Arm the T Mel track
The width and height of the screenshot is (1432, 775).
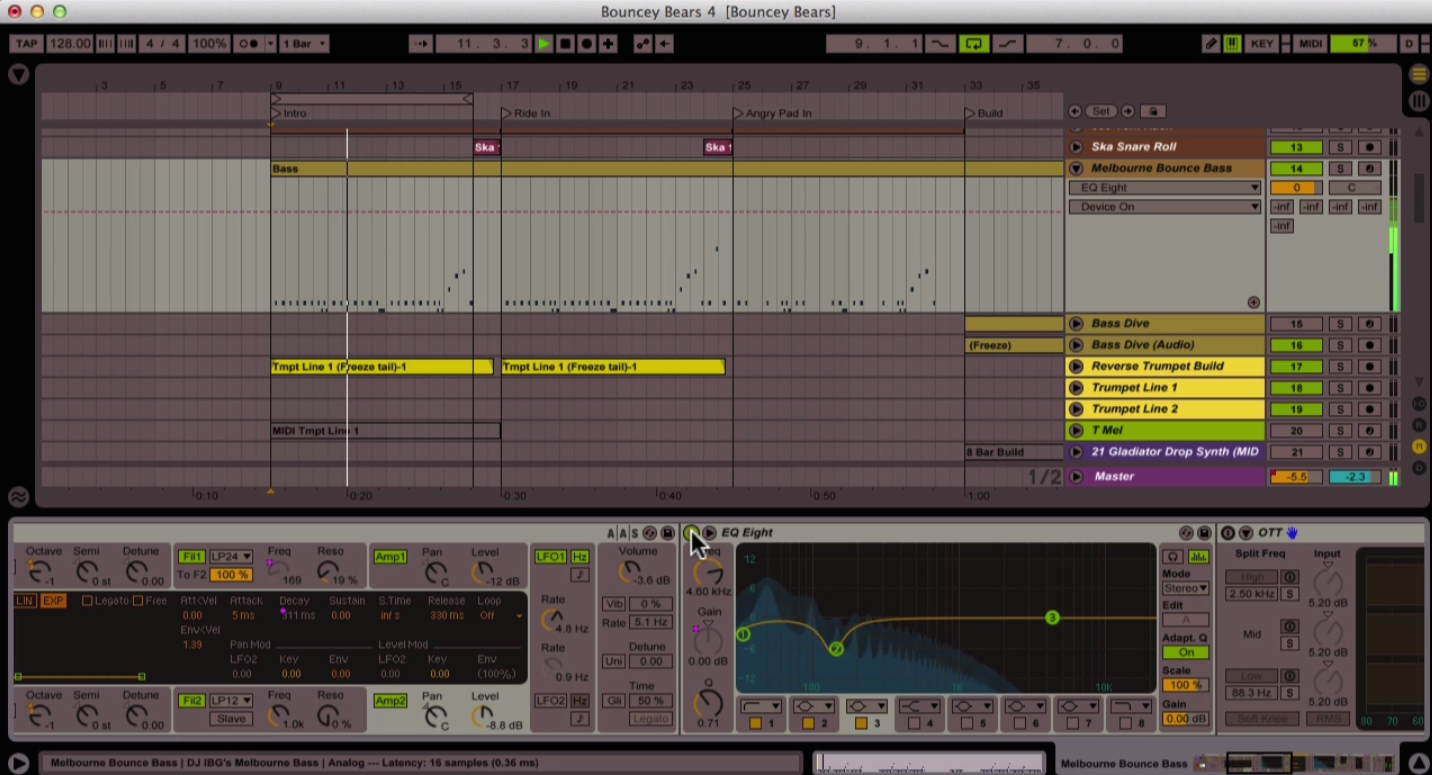coord(1369,430)
